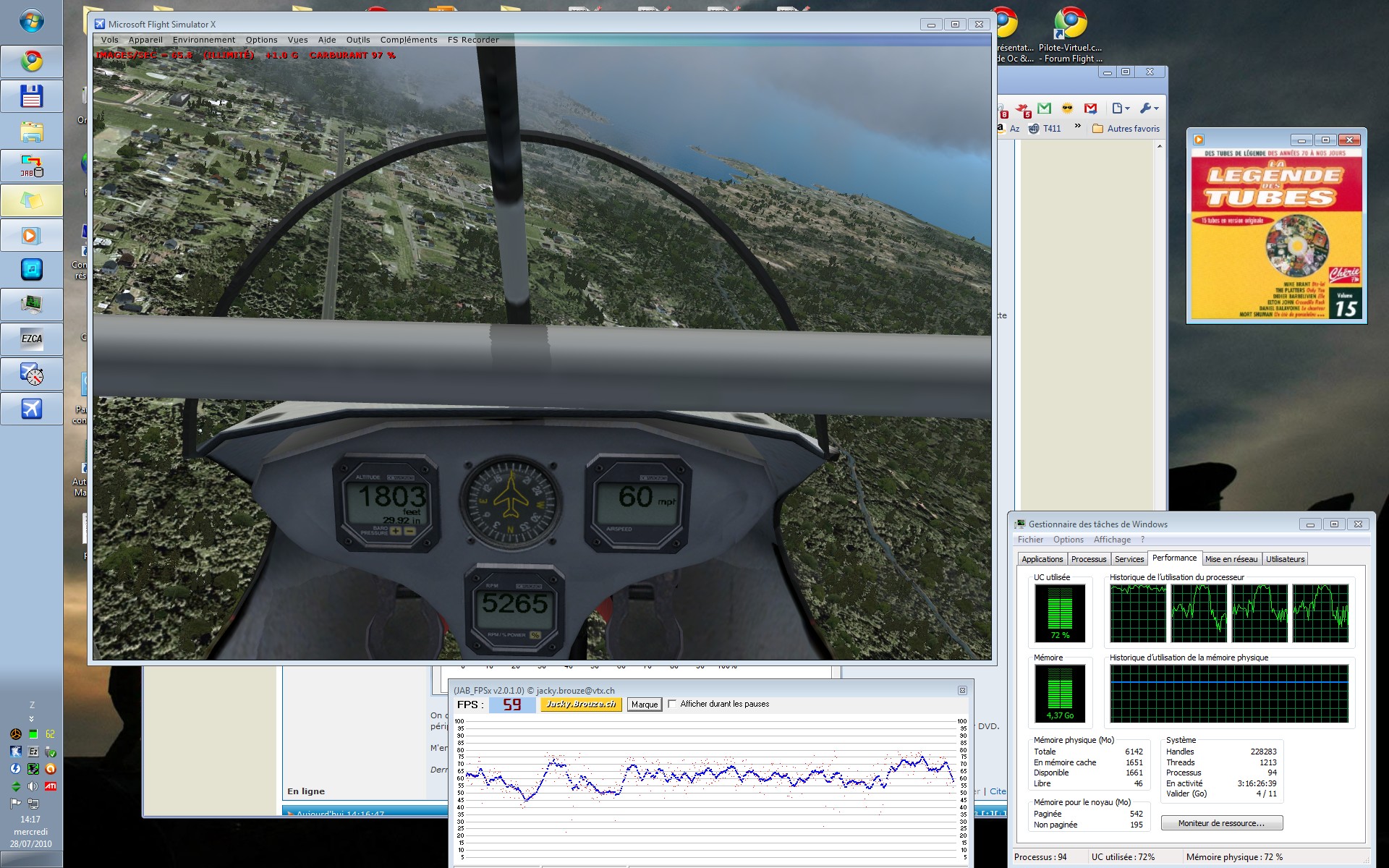Viewport: 1389px width, 868px height.
Task: Click the green arrows tray icon
Action: pos(15,786)
